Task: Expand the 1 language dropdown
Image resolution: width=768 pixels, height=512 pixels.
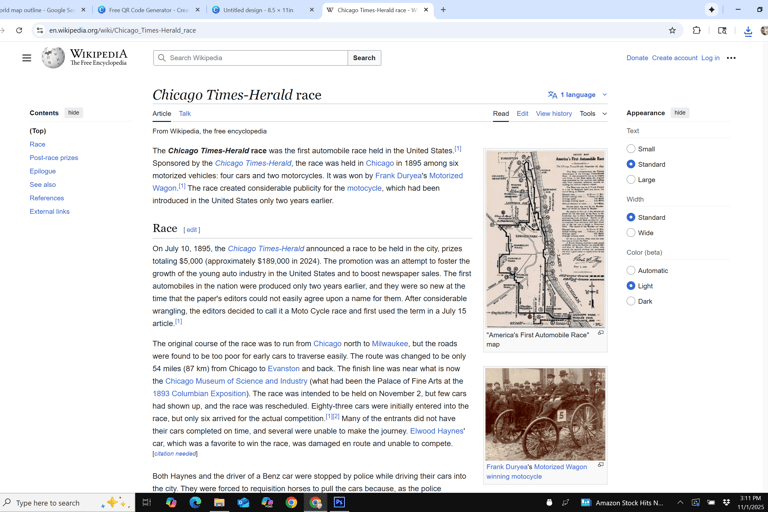Action: pyautogui.click(x=577, y=95)
